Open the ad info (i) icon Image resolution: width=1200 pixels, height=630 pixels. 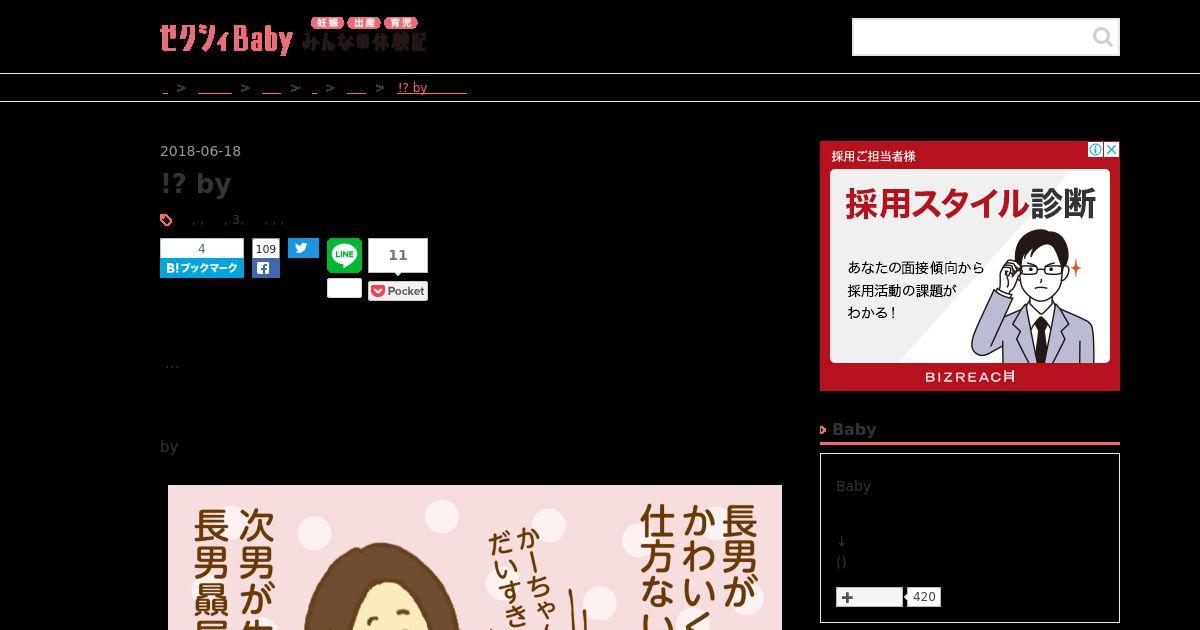click(x=1096, y=149)
